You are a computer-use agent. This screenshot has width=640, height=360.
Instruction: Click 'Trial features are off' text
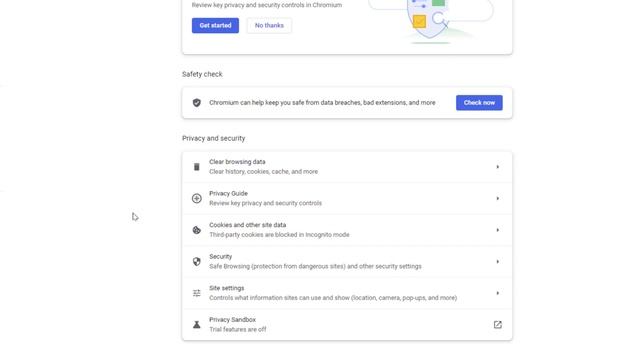click(x=238, y=329)
